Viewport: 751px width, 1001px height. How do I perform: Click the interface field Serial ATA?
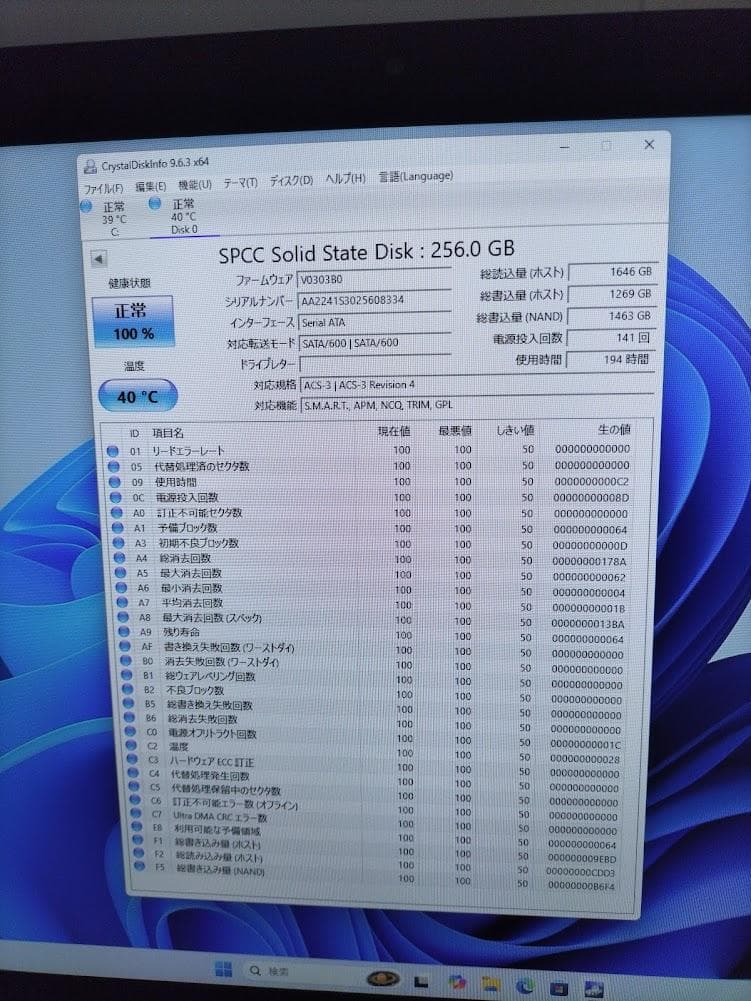(x=375, y=322)
